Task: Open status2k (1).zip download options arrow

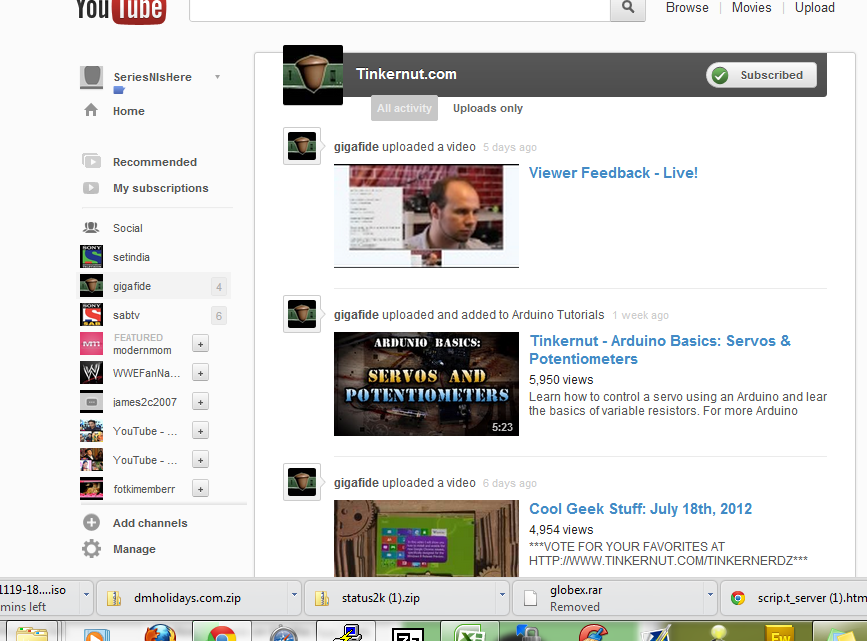Action: pyautogui.click(x=502, y=595)
